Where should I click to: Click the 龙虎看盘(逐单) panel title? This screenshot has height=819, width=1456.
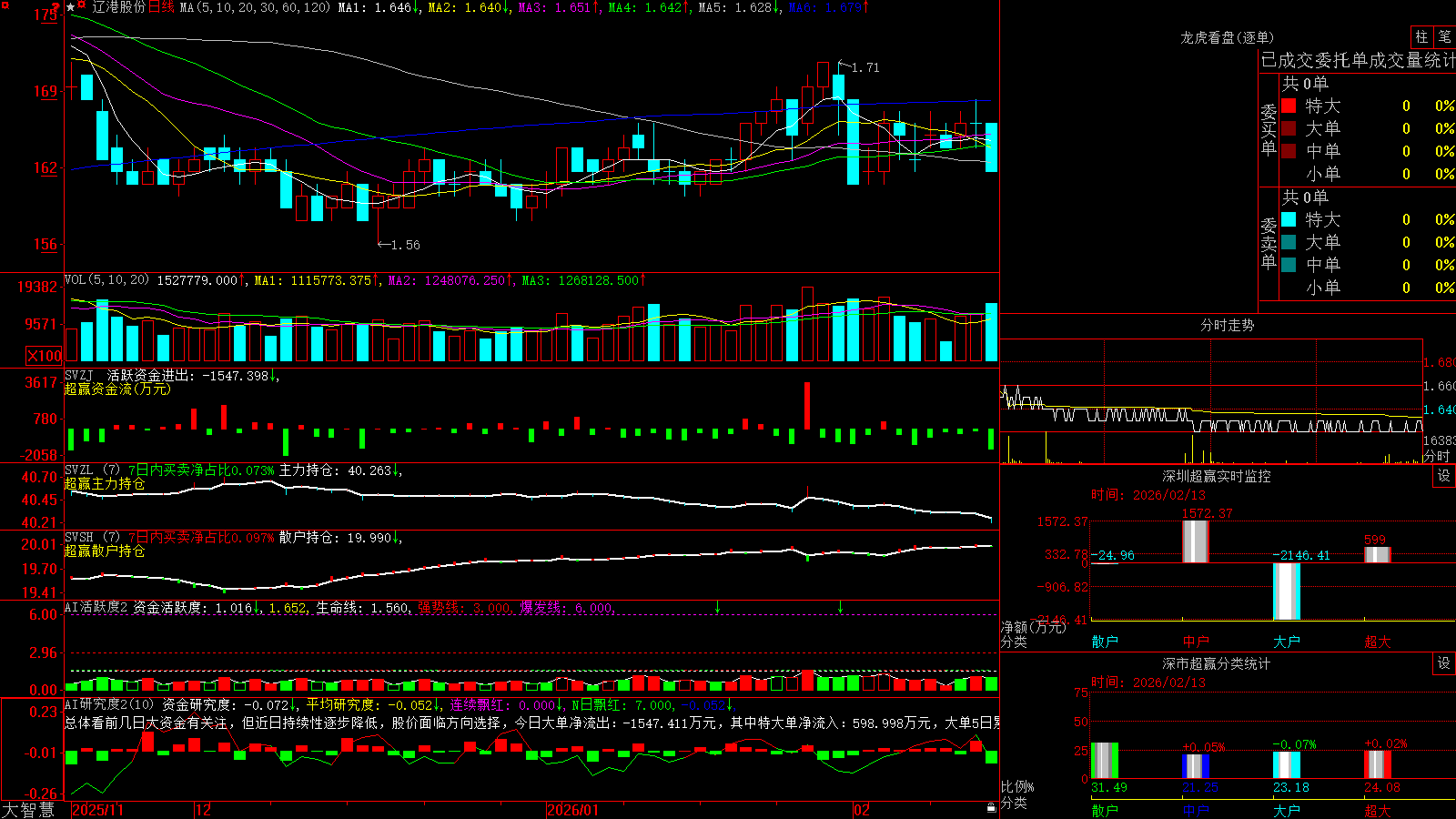click(x=1227, y=38)
